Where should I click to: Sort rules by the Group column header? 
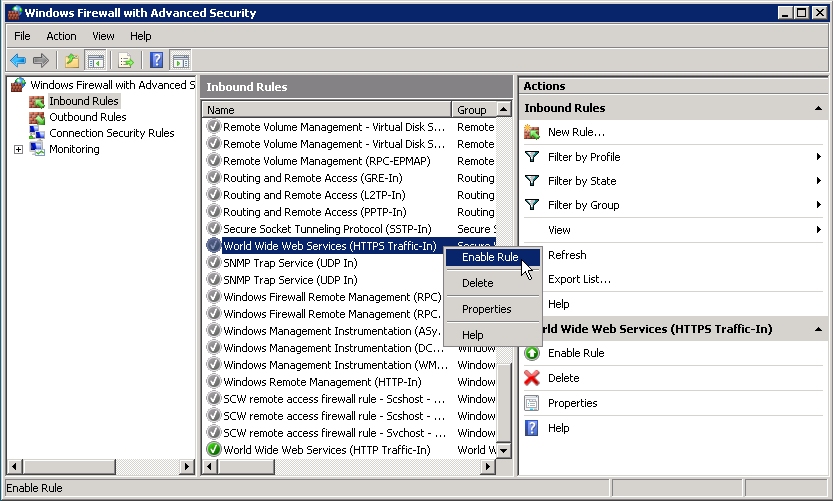[473, 109]
